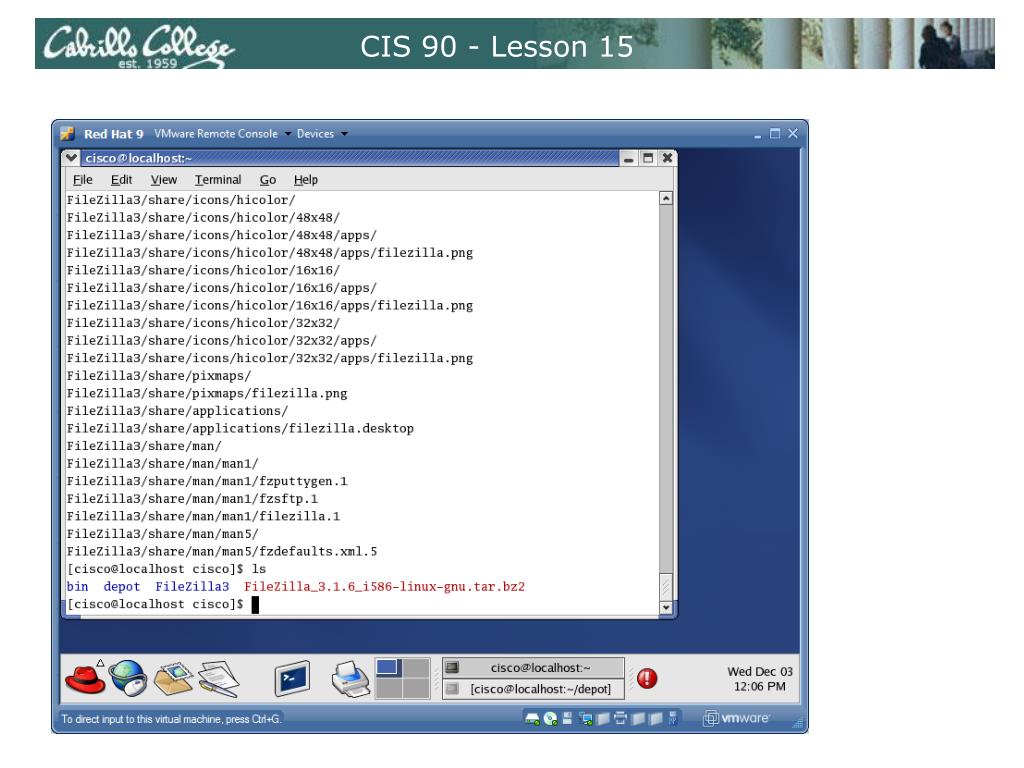Click the FileZilla3 directory in ls output
1024x768 pixels.
pos(192,586)
